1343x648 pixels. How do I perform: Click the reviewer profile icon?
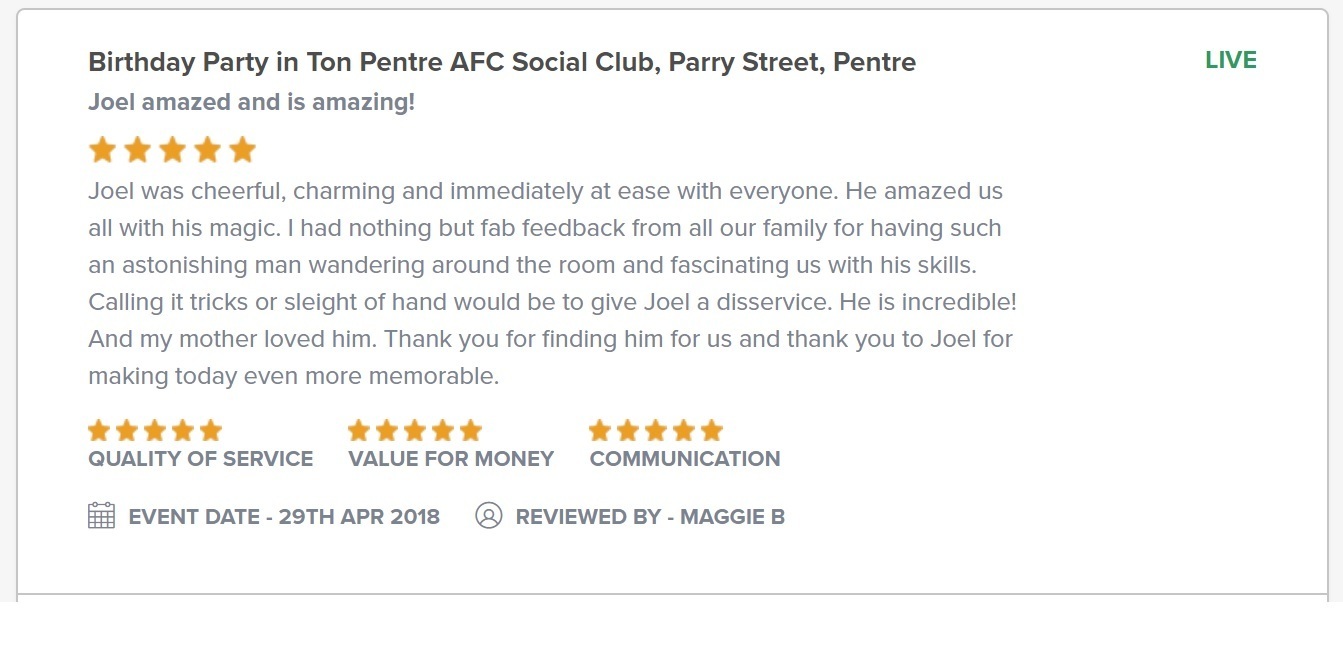488,516
